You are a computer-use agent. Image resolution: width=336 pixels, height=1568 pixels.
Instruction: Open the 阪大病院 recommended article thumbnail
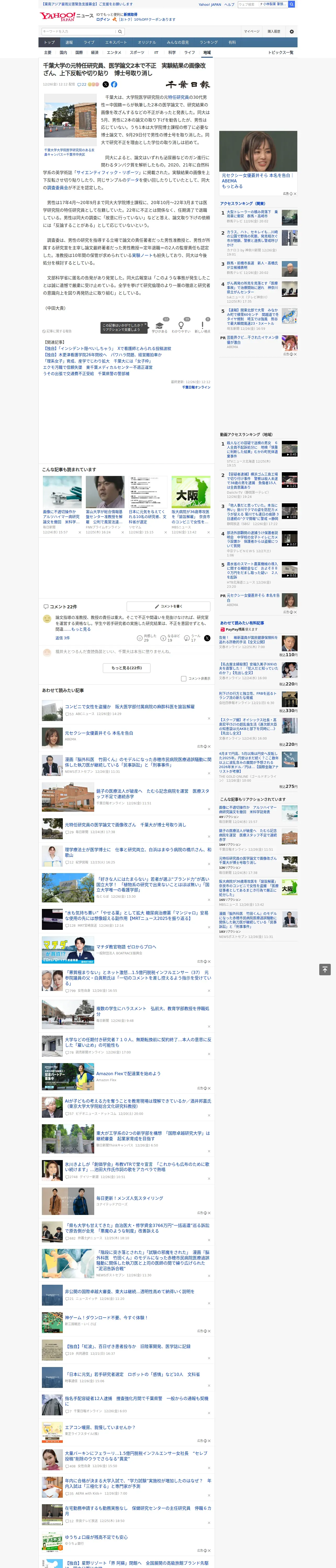point(190,492)
